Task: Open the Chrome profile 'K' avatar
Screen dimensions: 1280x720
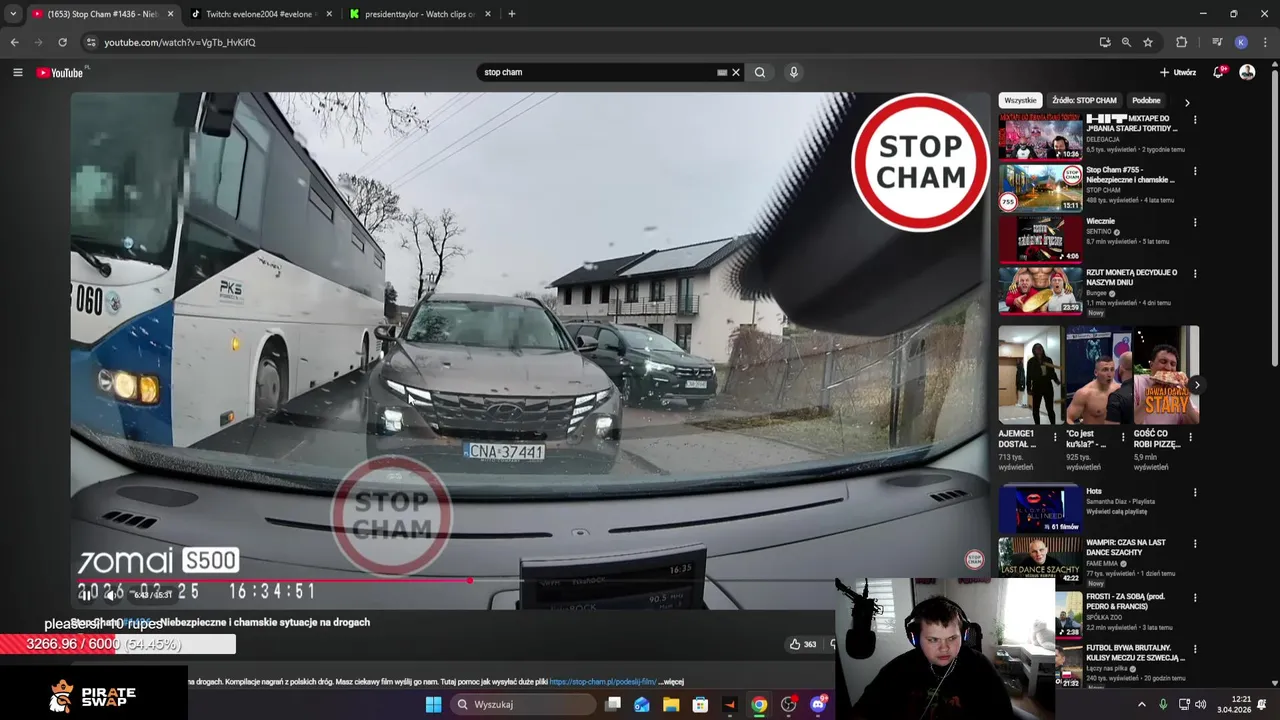Action: [x=1241, y=42]
